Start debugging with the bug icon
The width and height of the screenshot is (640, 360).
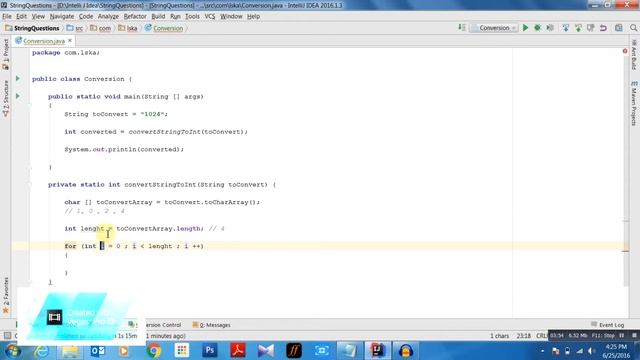tap(538, 28)
